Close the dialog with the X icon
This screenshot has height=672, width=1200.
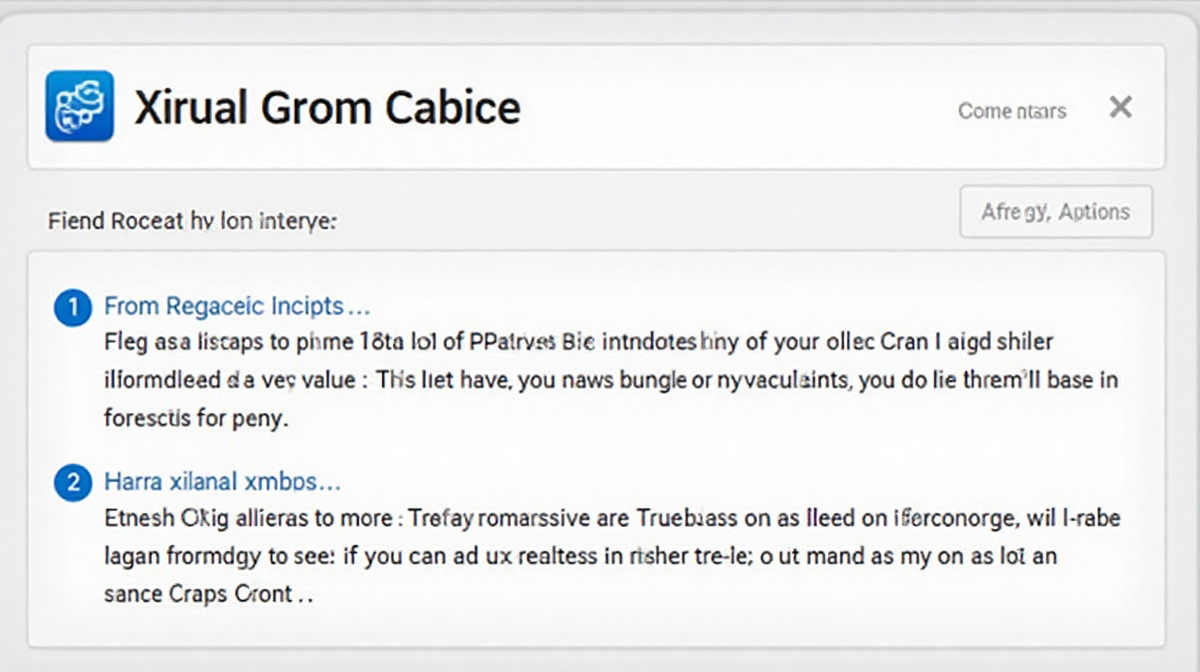point(1121,107)
